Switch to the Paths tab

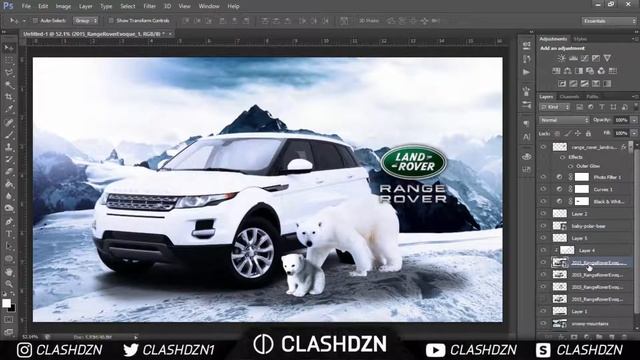(x=592, y=96)
